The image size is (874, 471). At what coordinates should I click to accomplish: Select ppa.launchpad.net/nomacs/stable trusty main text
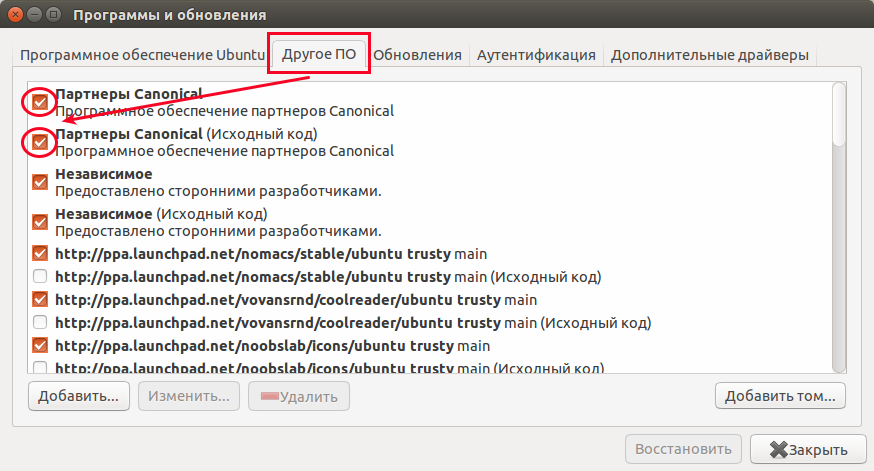coord(271,254)
